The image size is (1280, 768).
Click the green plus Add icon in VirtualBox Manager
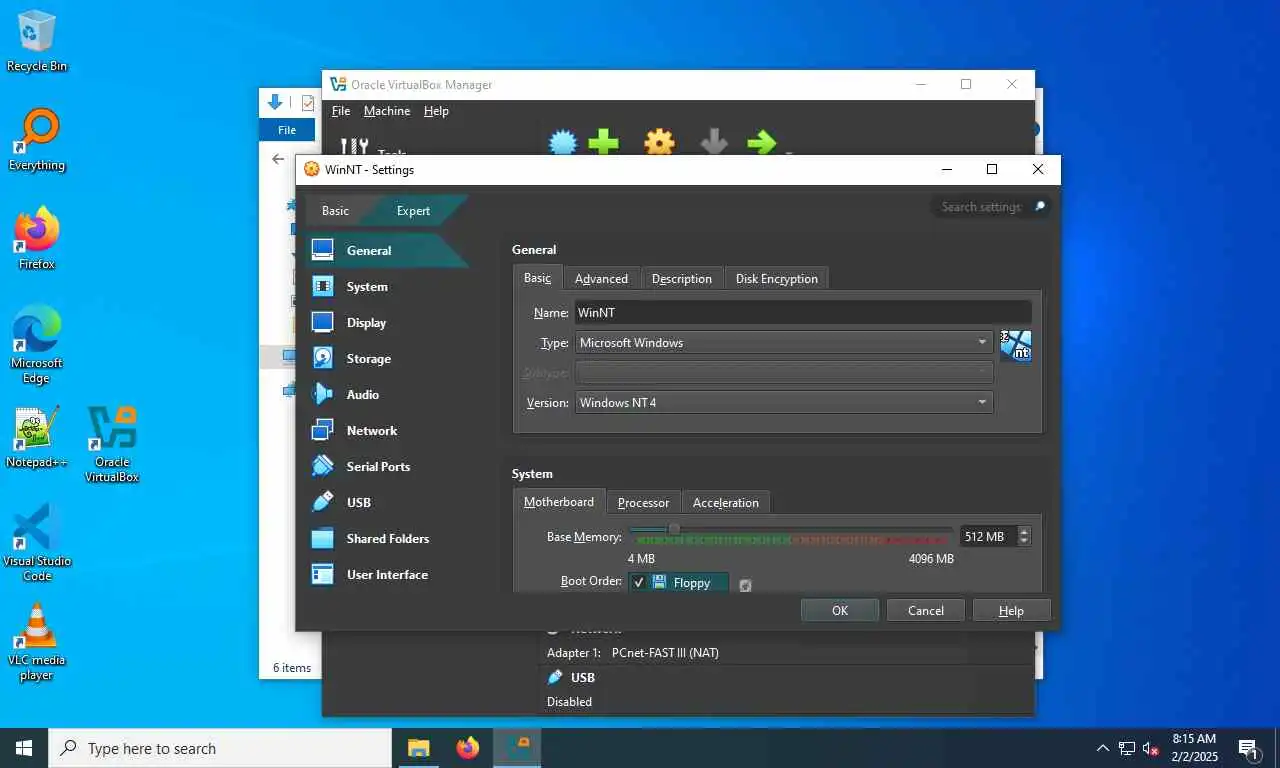point(603,142)
